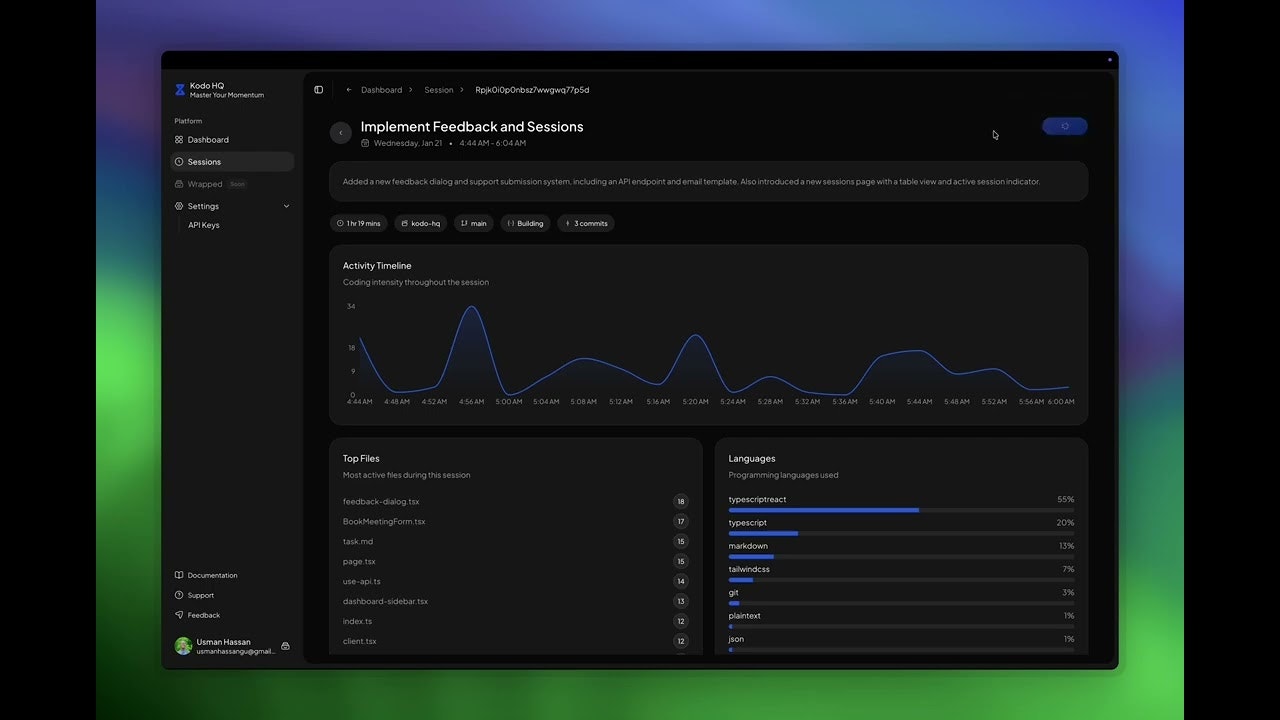This screenshot has height=720, width=1280.
Task: Expand the Settings chevron in sidebar
Action: tap(286, 206)
